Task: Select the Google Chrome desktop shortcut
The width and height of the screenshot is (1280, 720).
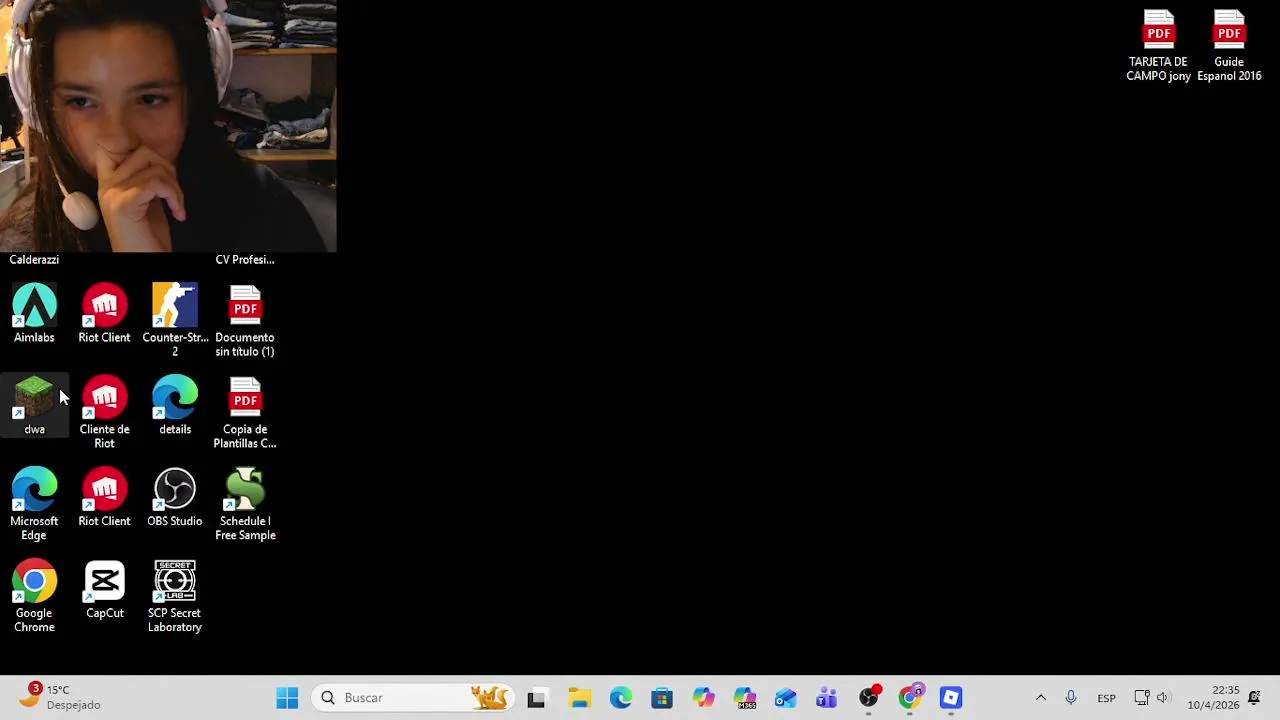Action: [x=34, y=596]
